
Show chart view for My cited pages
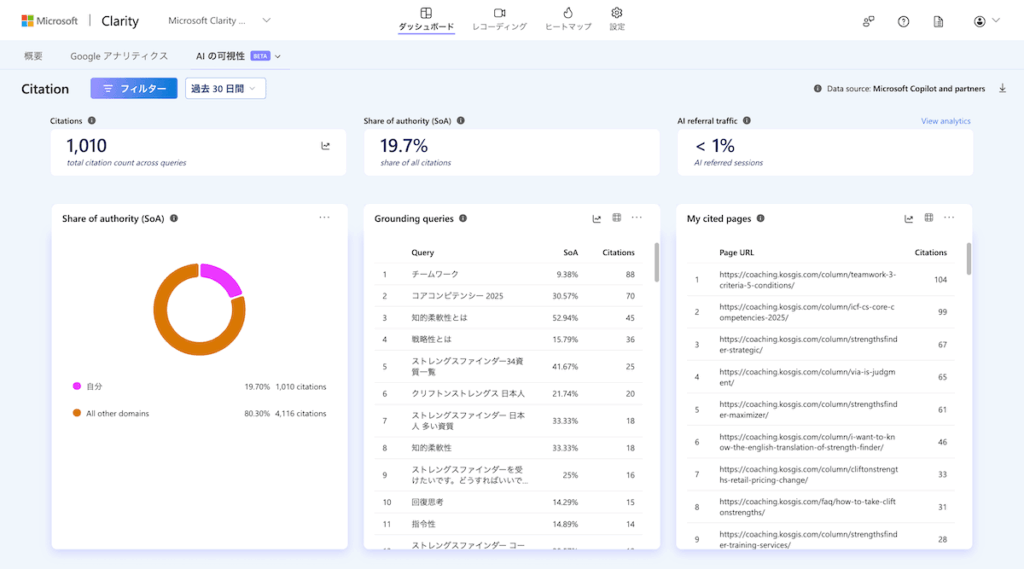coord(908,218)
